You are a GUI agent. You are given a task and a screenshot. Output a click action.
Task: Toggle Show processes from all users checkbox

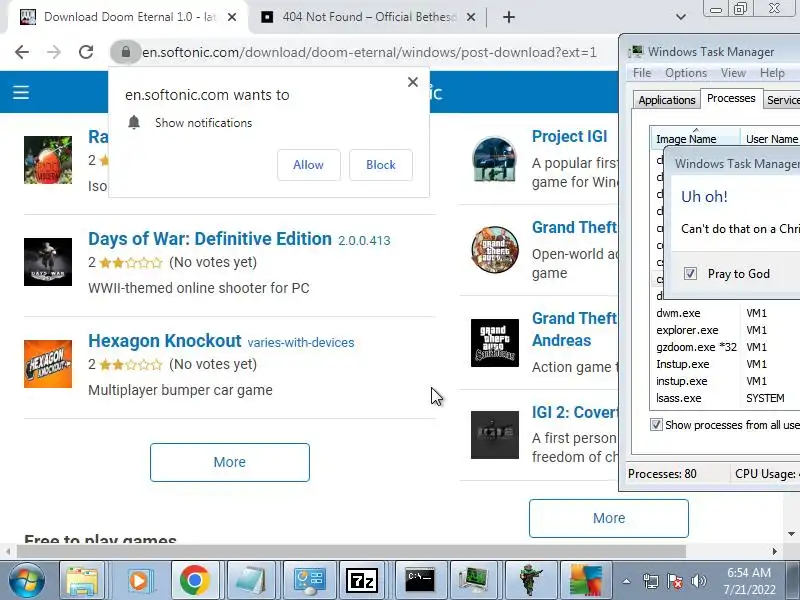point(656,424)
